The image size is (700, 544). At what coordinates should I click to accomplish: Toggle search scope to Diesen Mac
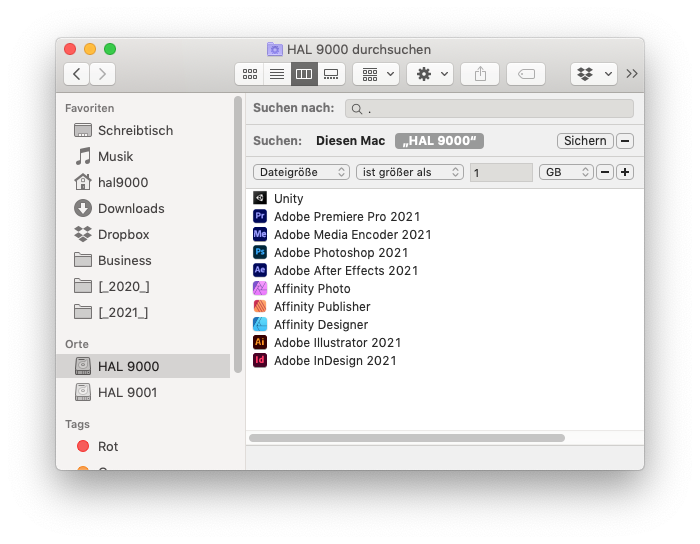pos(350,141)
